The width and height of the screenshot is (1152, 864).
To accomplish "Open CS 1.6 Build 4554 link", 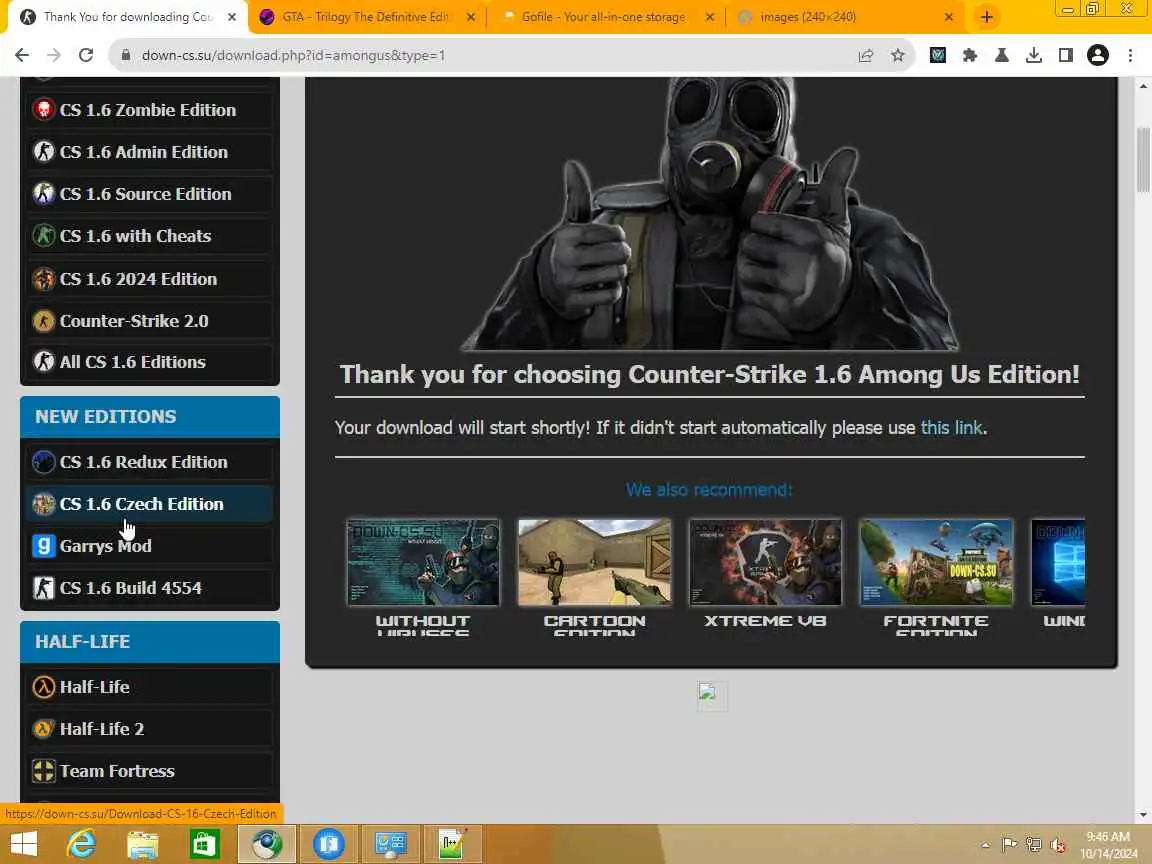I will [x=149, y=588].
